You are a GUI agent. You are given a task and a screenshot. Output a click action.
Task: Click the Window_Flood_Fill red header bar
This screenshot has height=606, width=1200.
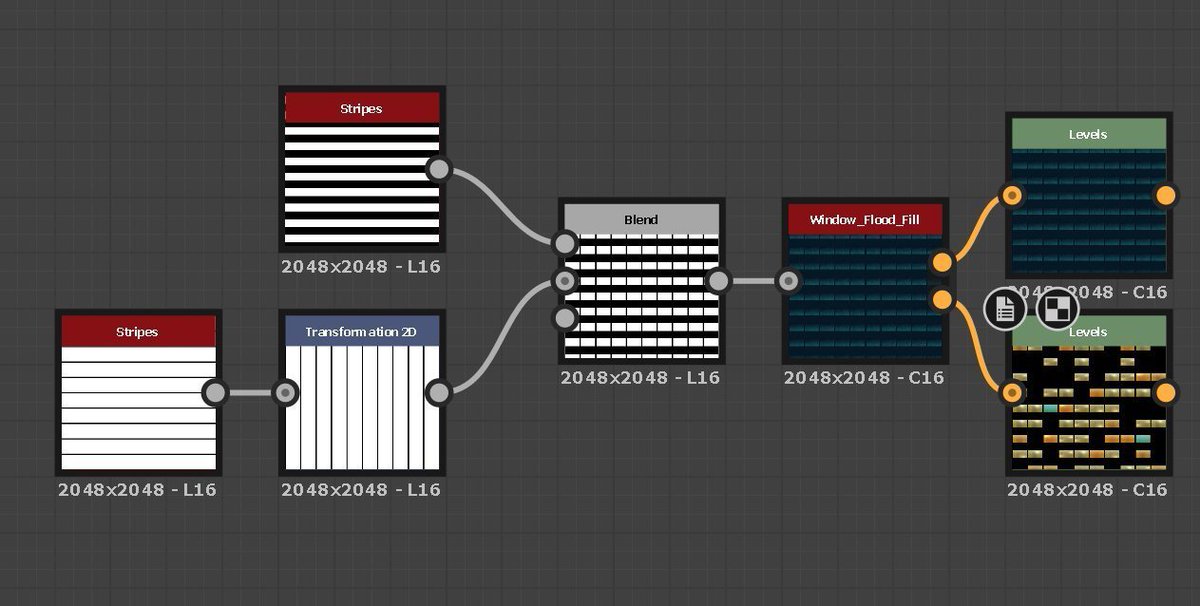pyautogui.click(x=862, y=221)
